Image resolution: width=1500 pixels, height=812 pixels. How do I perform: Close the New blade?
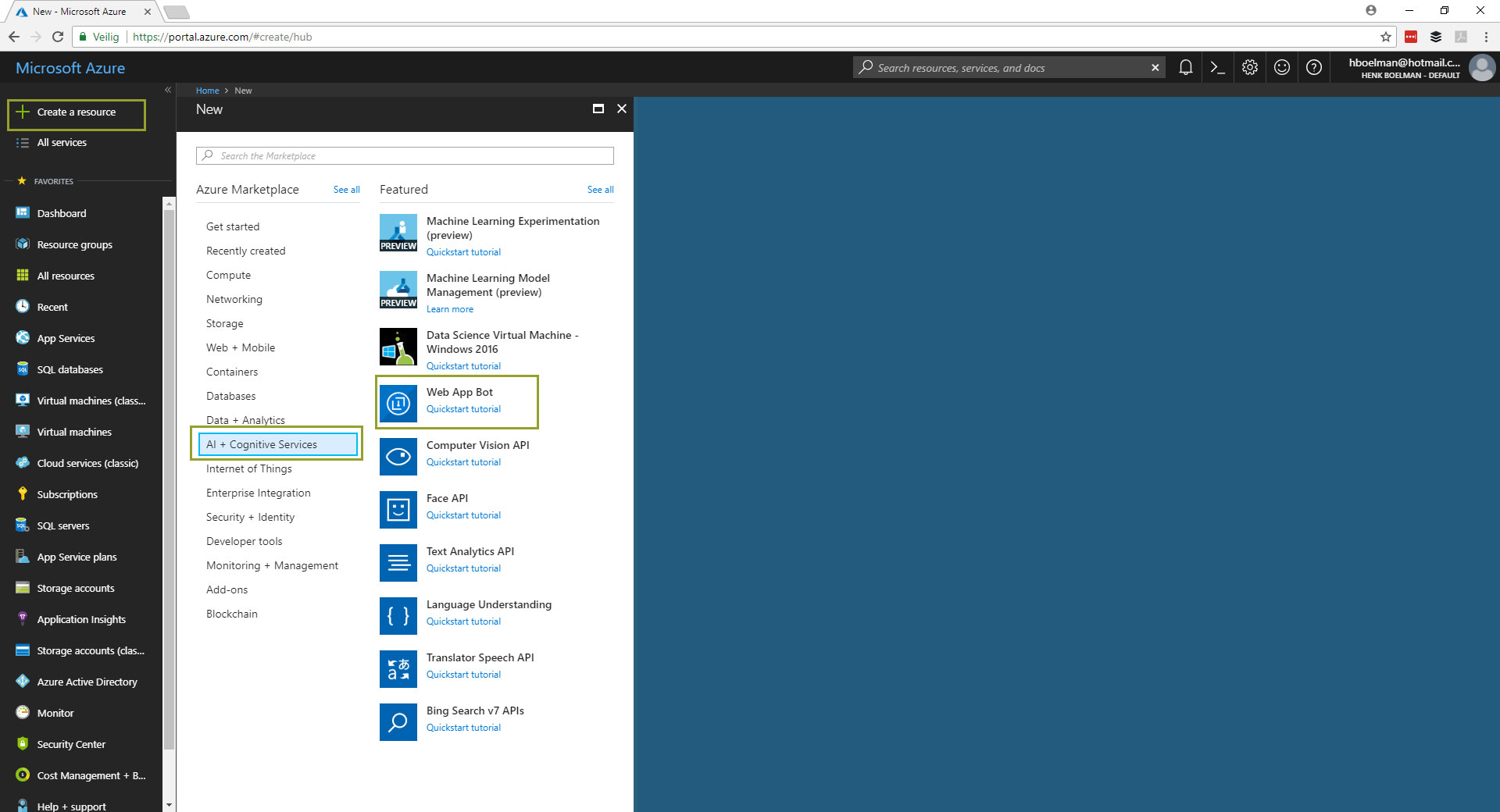pyautogui.click(x=622, y=109)
